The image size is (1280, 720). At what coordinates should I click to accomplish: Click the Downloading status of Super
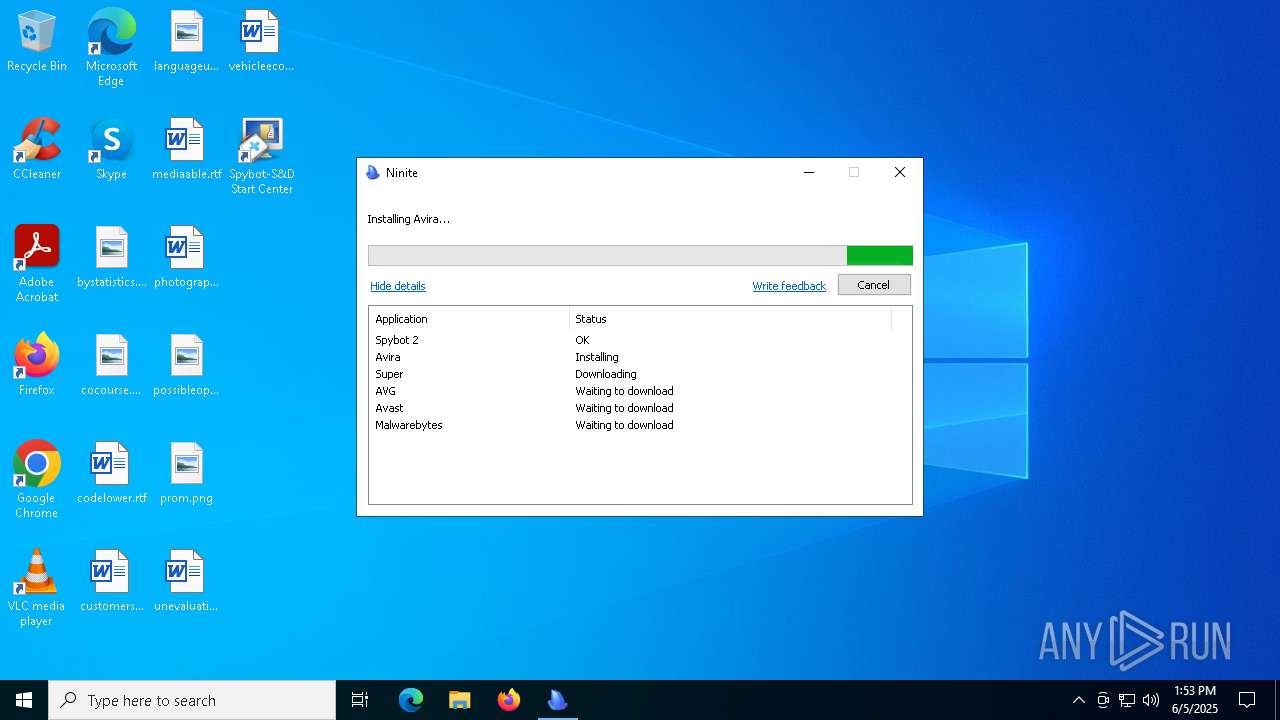click(x=606, y=374)
